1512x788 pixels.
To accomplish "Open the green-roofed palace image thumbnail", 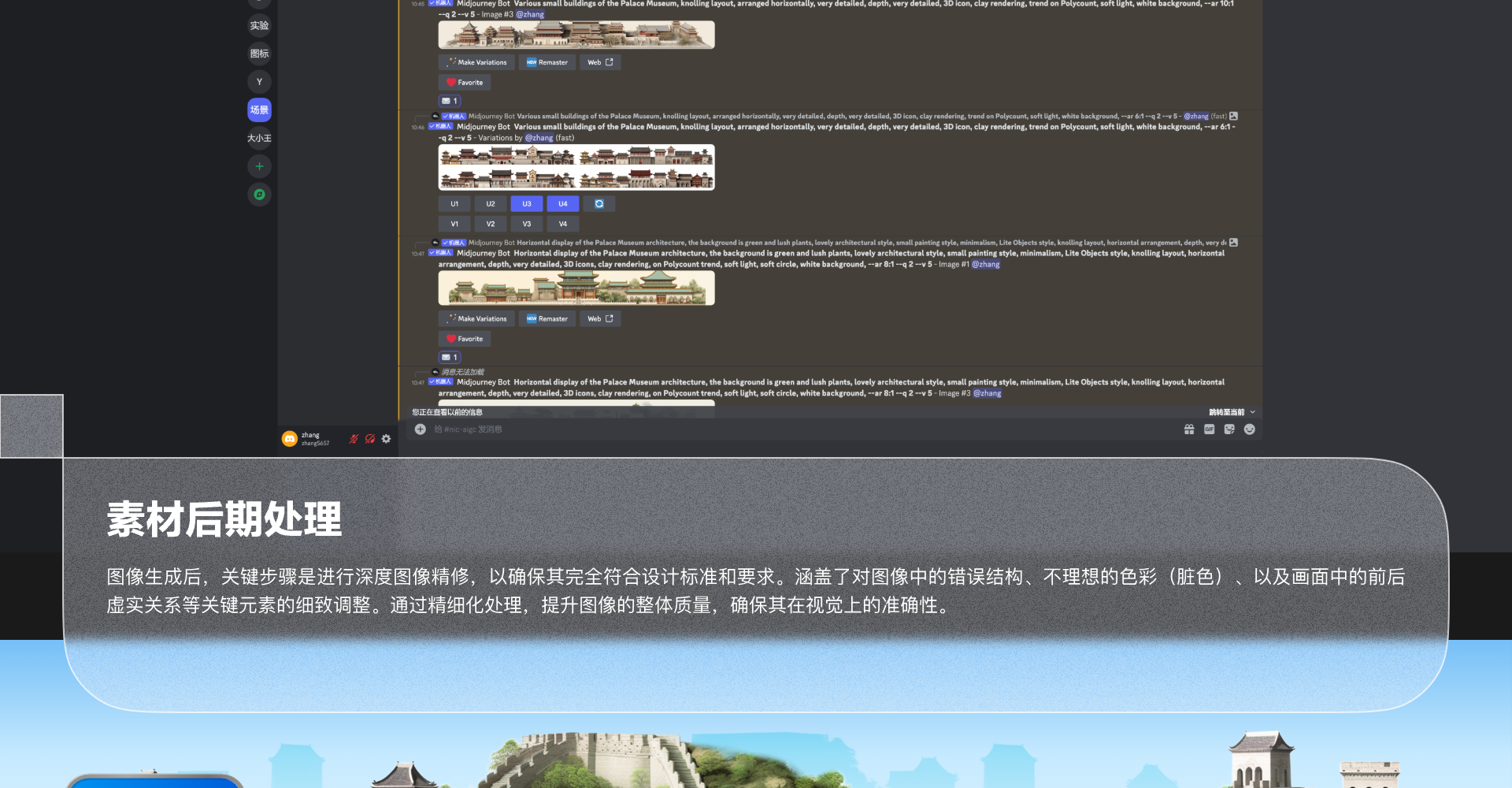I will click(576, 288).
